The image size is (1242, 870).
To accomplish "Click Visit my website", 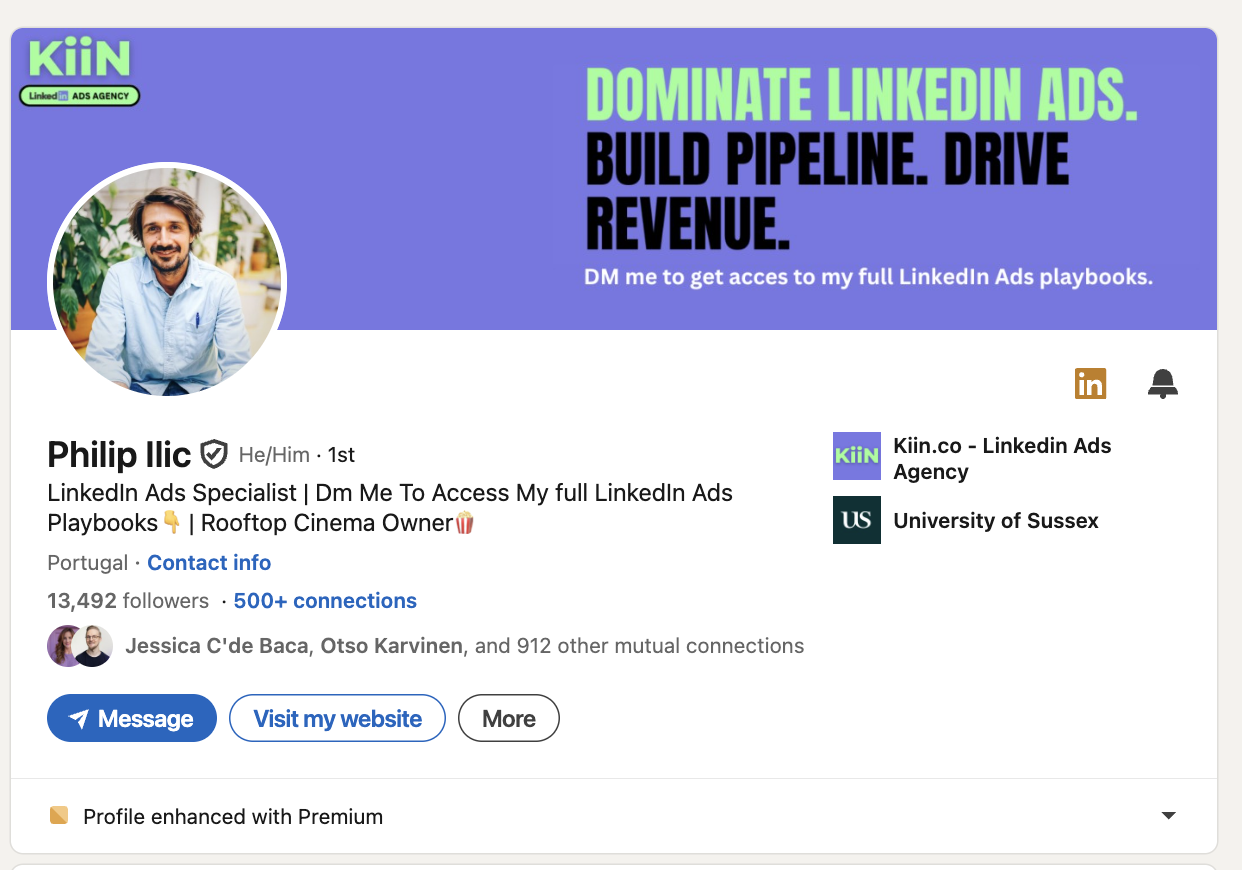I will point(337,718).
